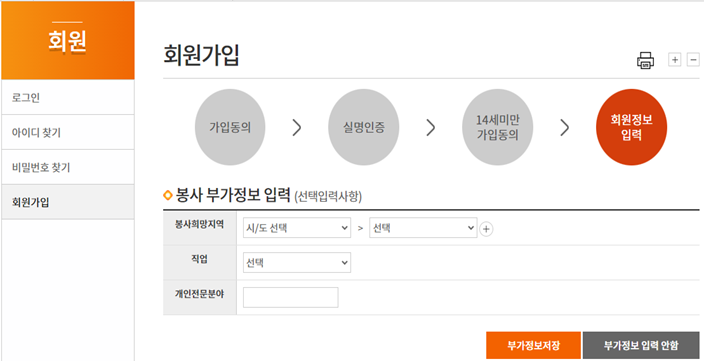This screenshot has height=361, width=704.
Task: Click the 회원정보 입력 step circle
Action: (x=631, y=128)
